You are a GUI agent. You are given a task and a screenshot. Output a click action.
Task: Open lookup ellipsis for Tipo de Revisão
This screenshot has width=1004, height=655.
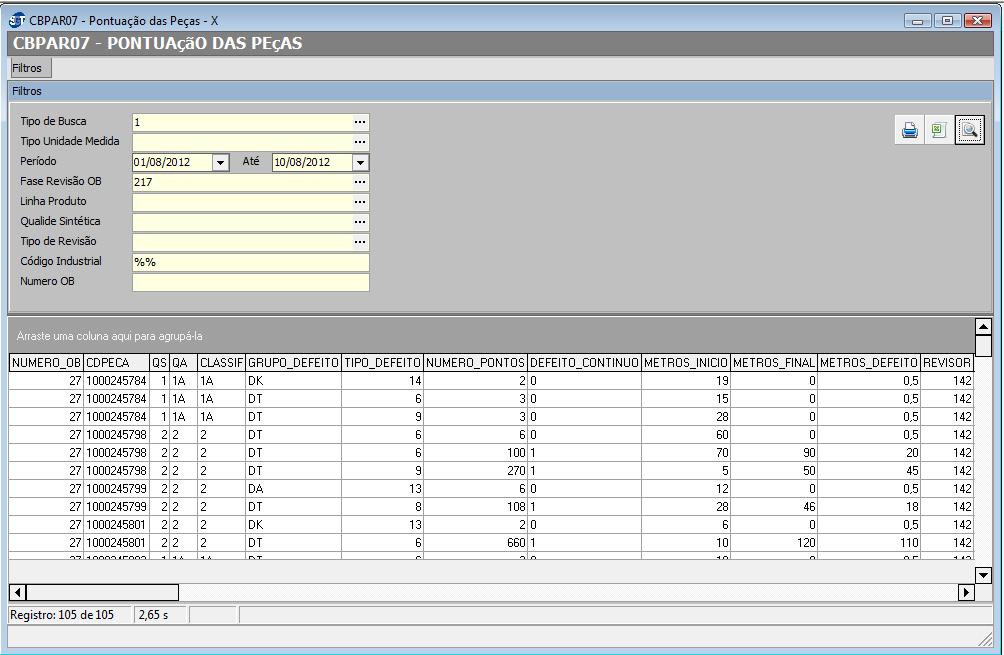(x=360, y=242)
